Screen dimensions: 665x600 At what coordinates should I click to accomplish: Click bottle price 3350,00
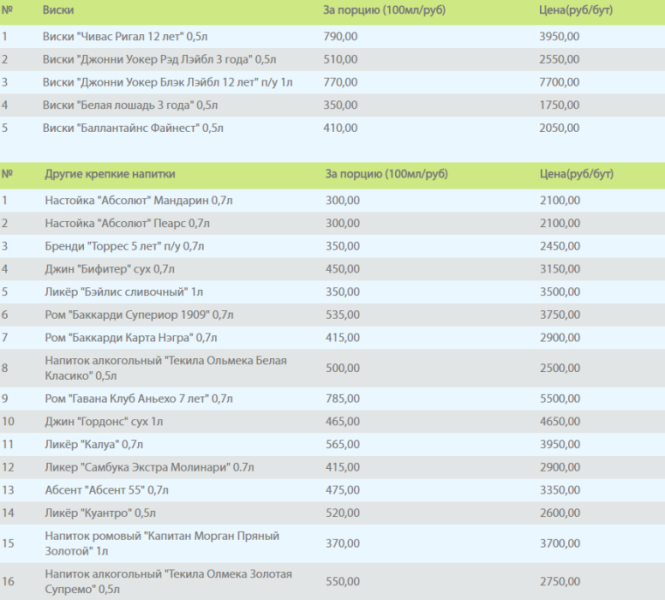(560, 490)
